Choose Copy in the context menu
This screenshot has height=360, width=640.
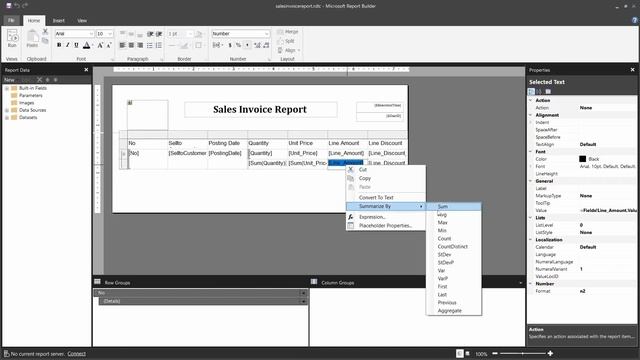point(386,178)
